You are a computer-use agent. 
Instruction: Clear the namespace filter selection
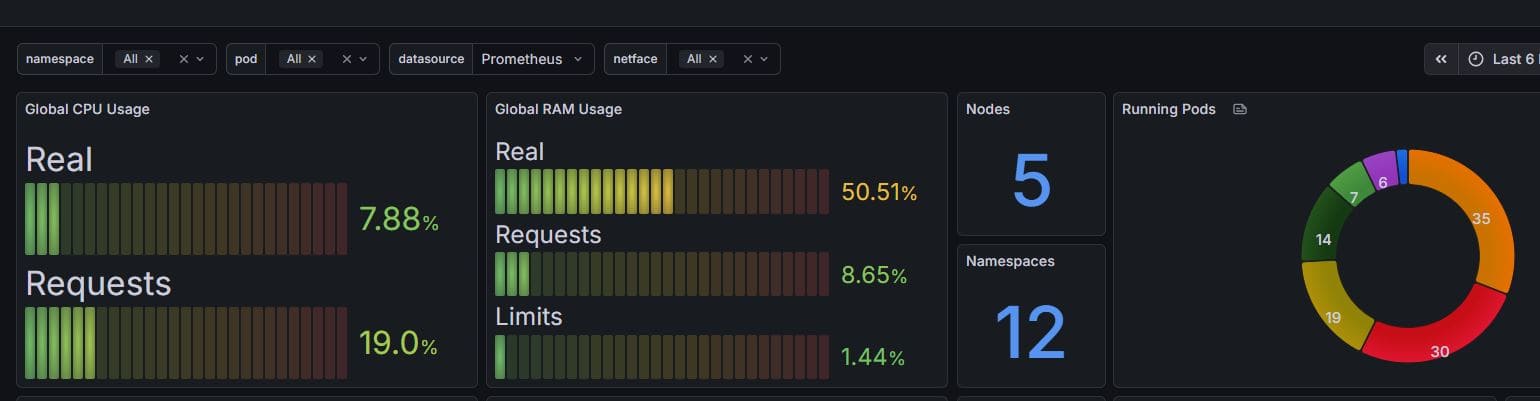tap(184, 59)
